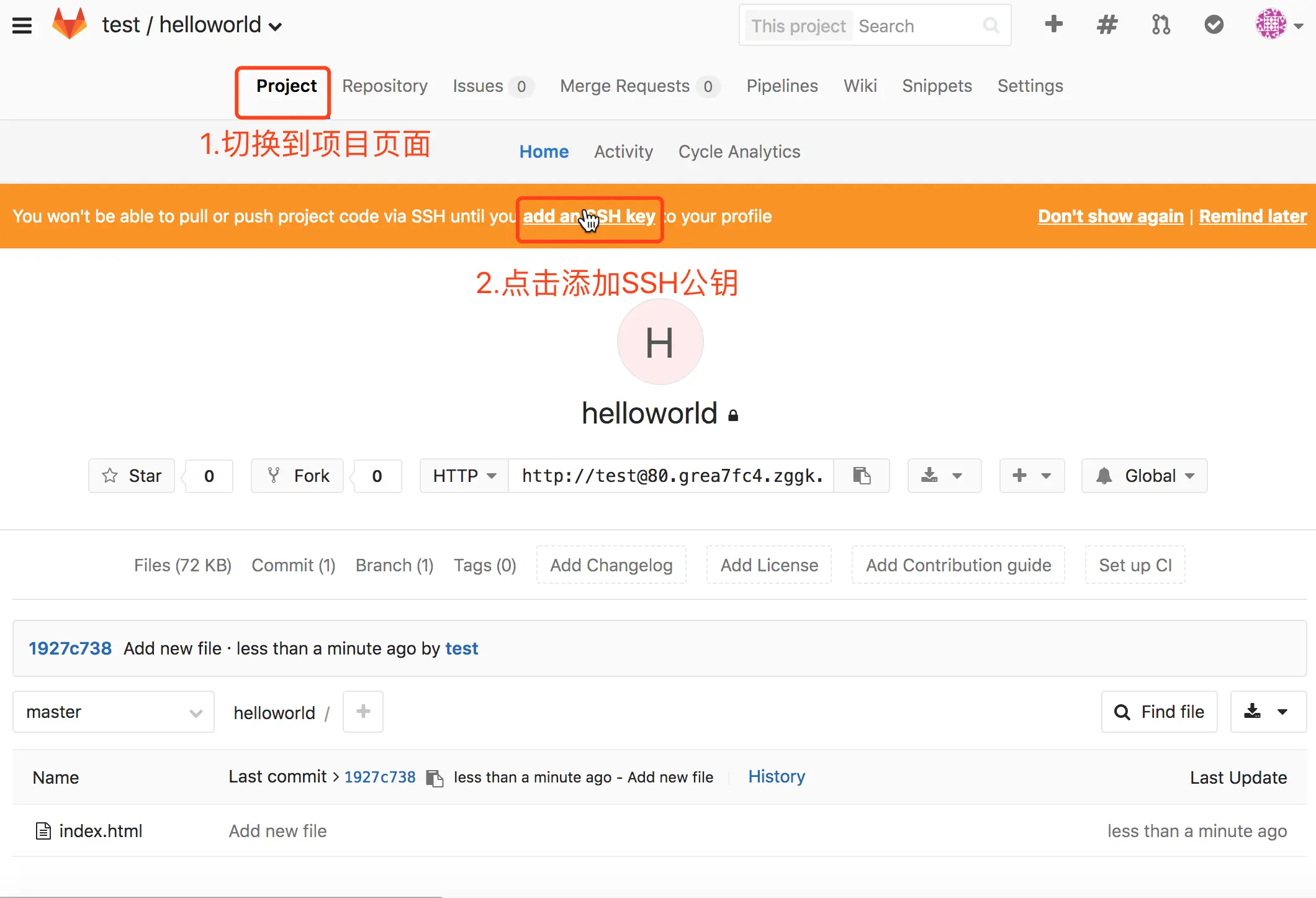The image size is (1316, 898).
Task: Expand the HTTP protocol dropdown
Action: point(464,476)
